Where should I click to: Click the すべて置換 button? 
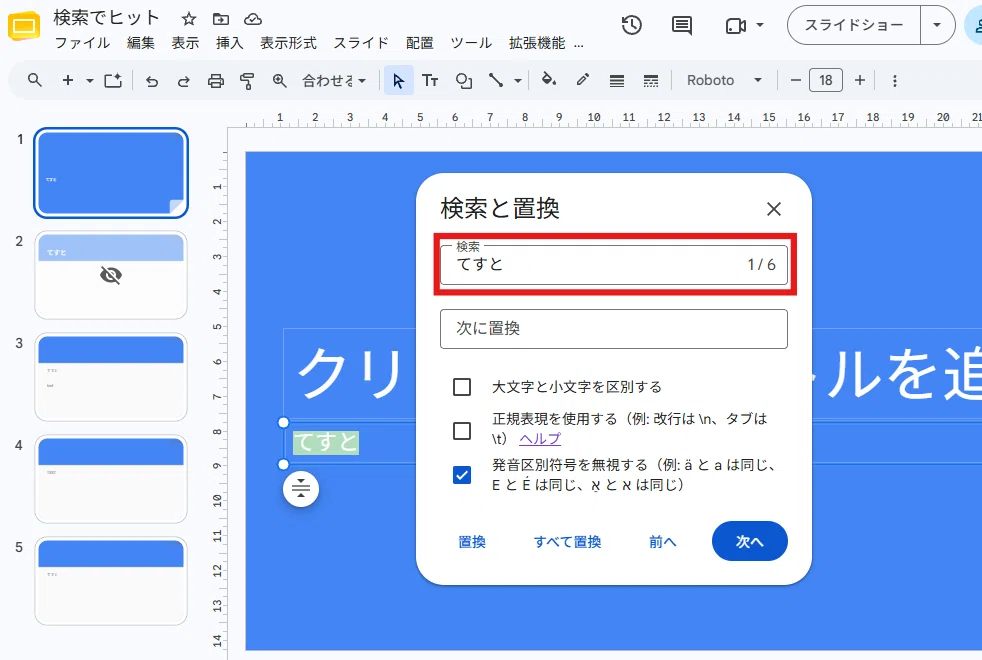click(567, 542)
